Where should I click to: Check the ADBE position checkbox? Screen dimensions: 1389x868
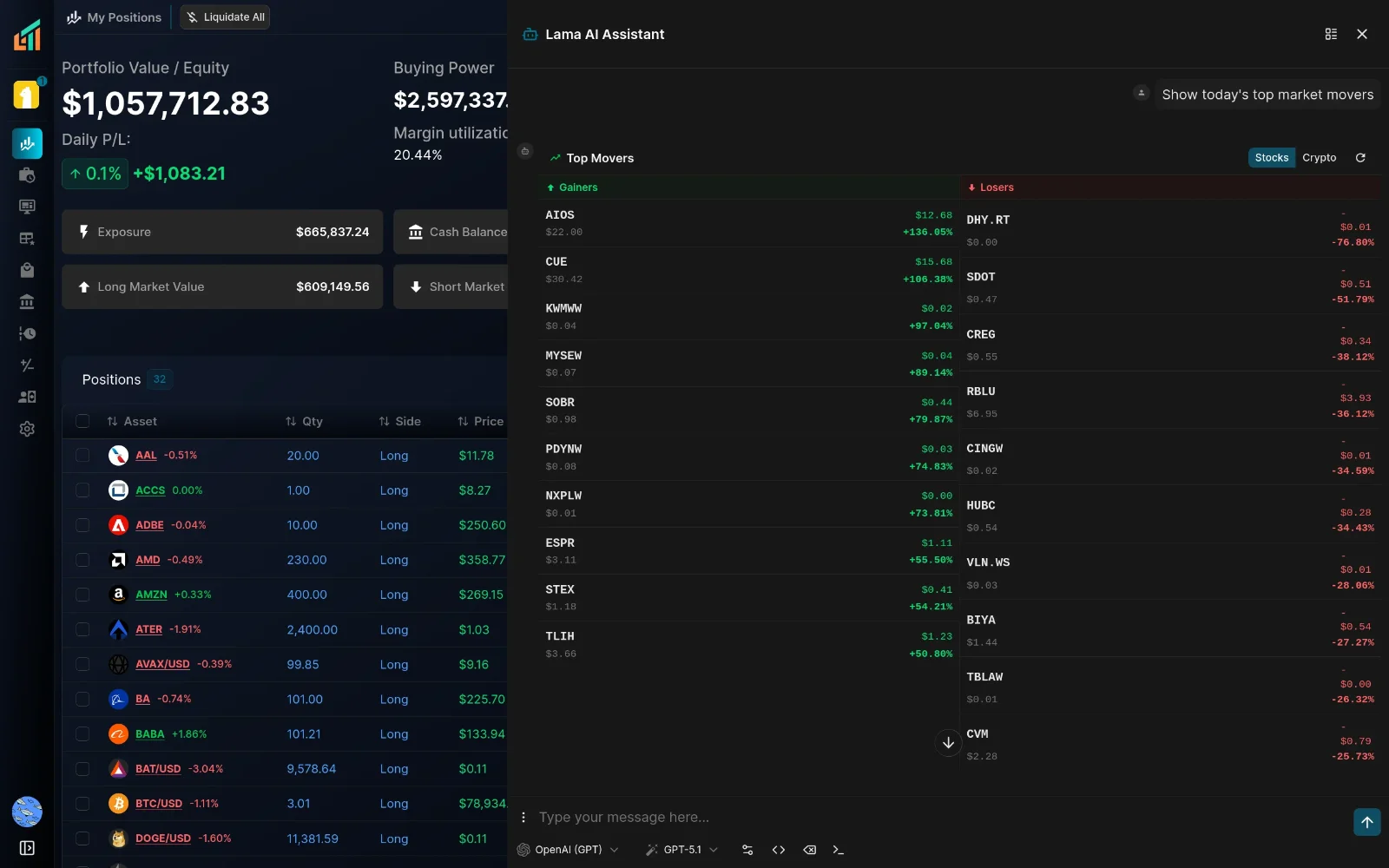tap(82, 525)
